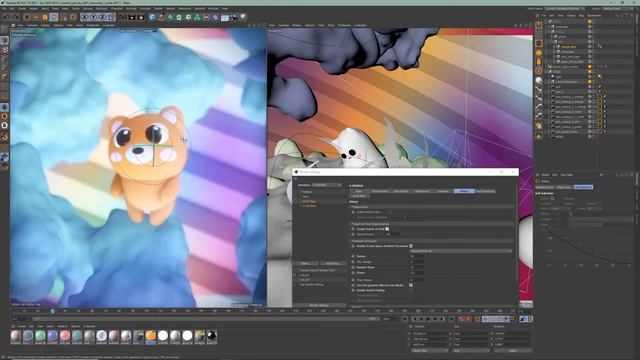Select the highlighted orange material swatch
This screenshot has width=640, height=360.
click(x=151, y=336)
